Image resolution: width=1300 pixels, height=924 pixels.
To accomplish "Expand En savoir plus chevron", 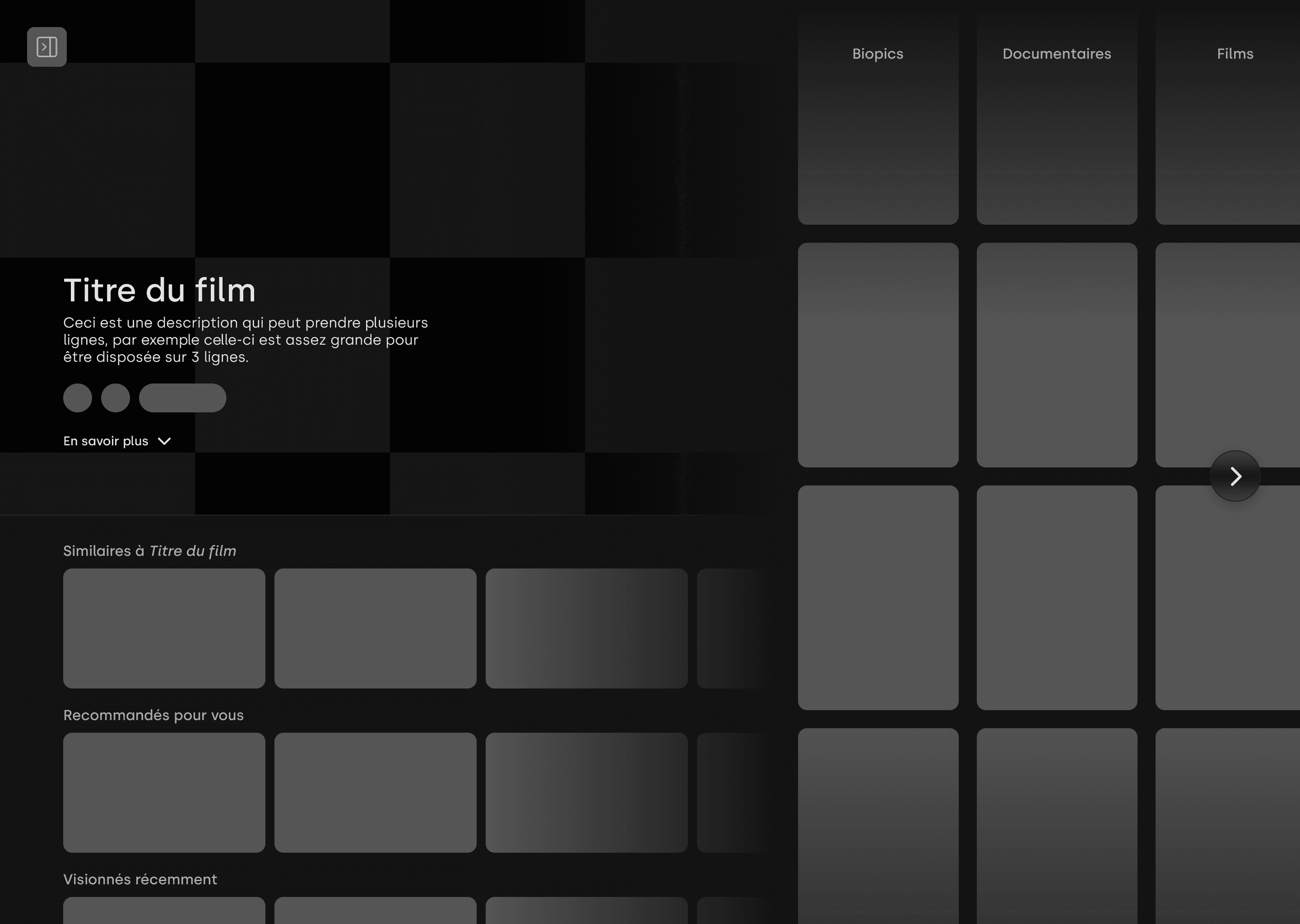I will [x=164, y=442].
